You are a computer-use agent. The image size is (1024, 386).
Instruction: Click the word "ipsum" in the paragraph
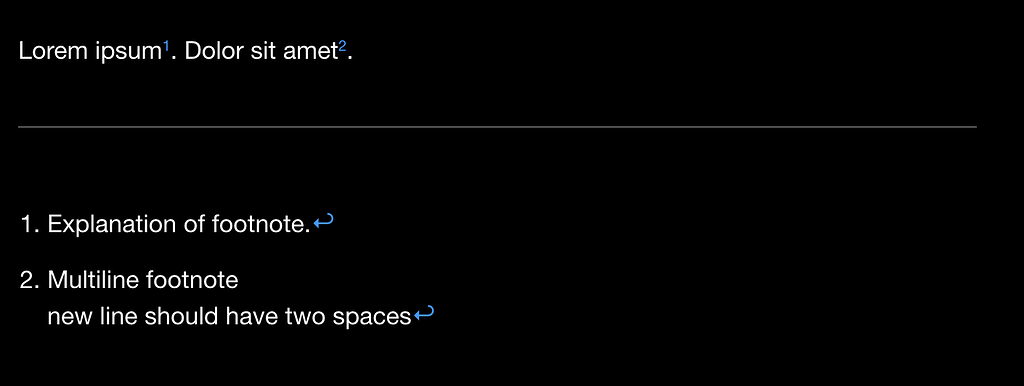[129, 53]
